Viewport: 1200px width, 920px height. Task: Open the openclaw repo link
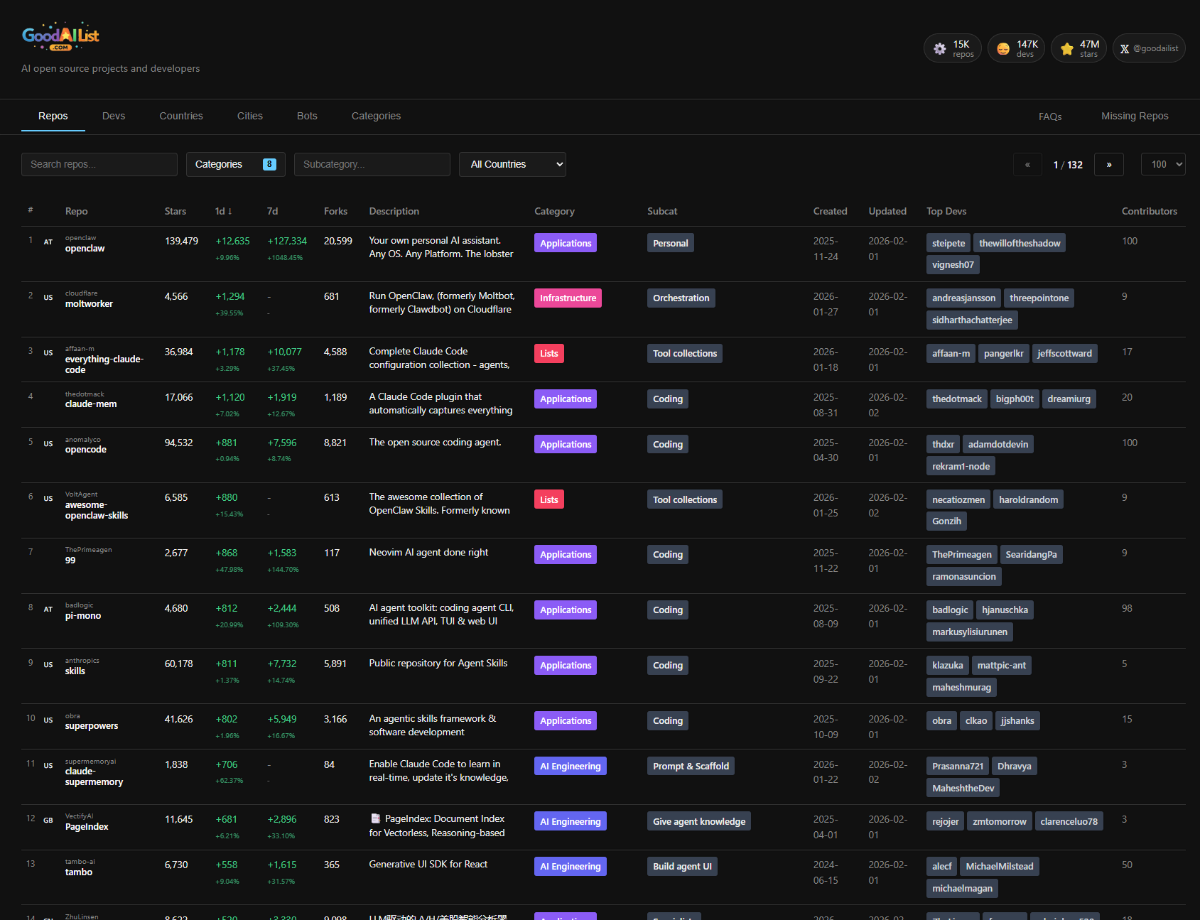coord(85,248)
